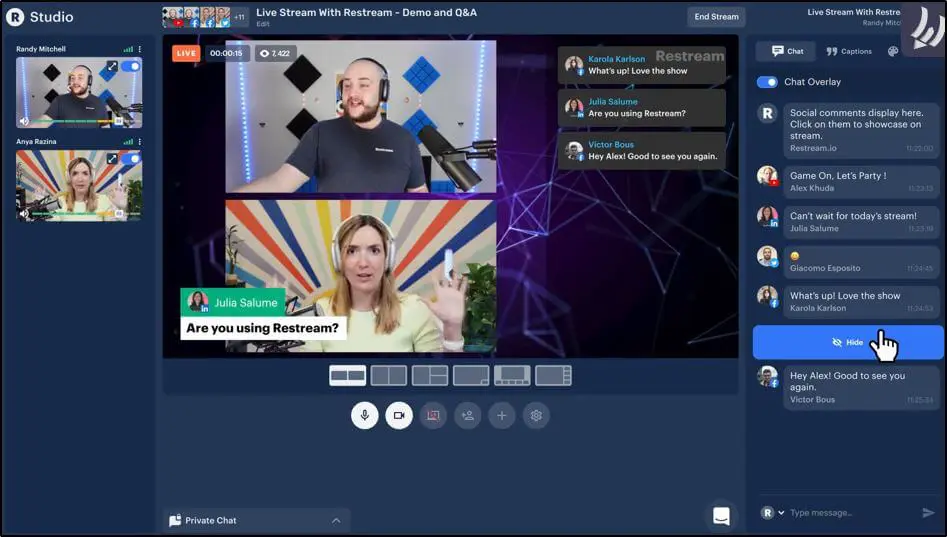
Task: Click the Private Chat label
Action: click(x=211, y=521)
